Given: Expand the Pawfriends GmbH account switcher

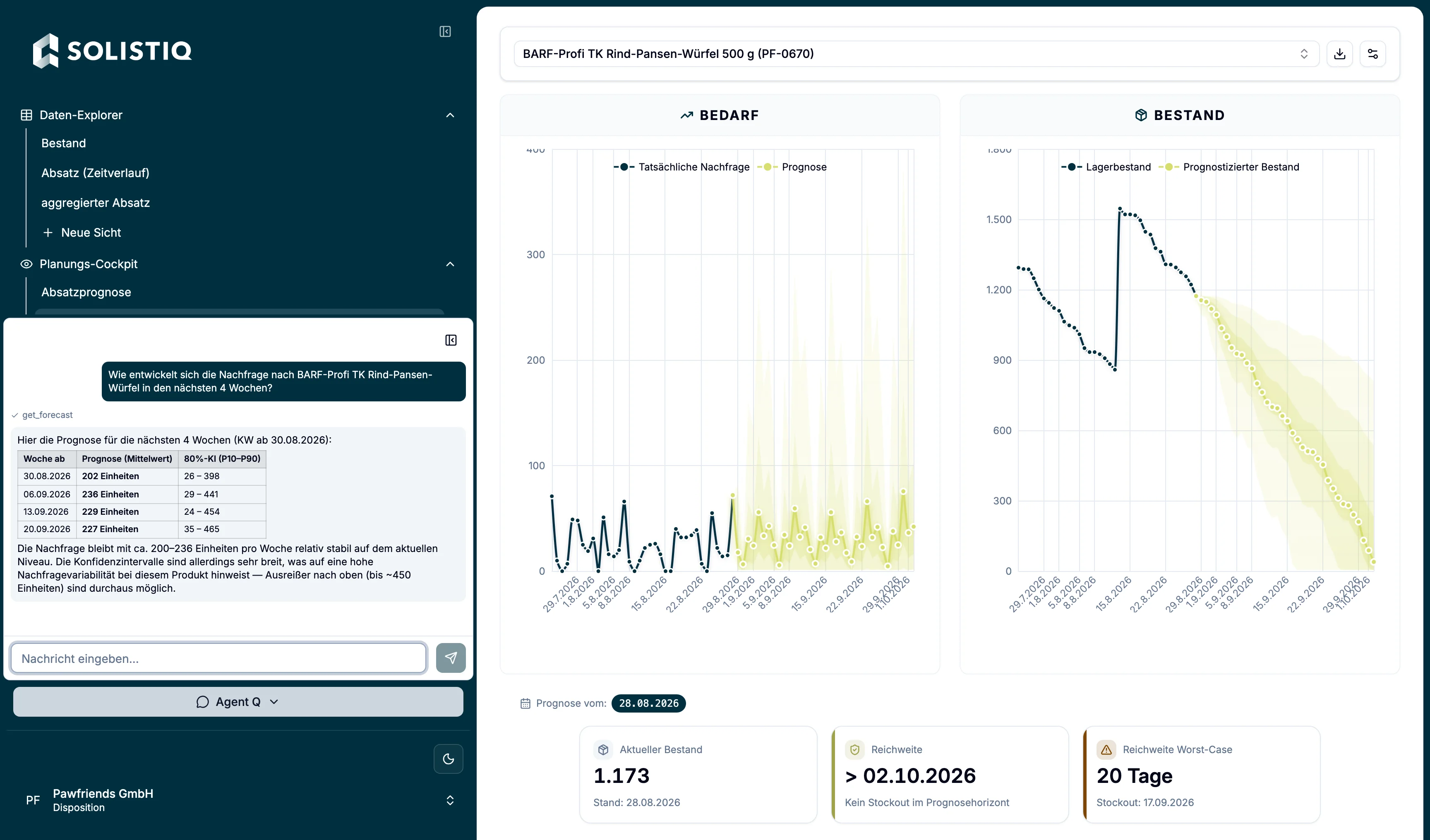Looking at the screenshot, I should 450,800.
